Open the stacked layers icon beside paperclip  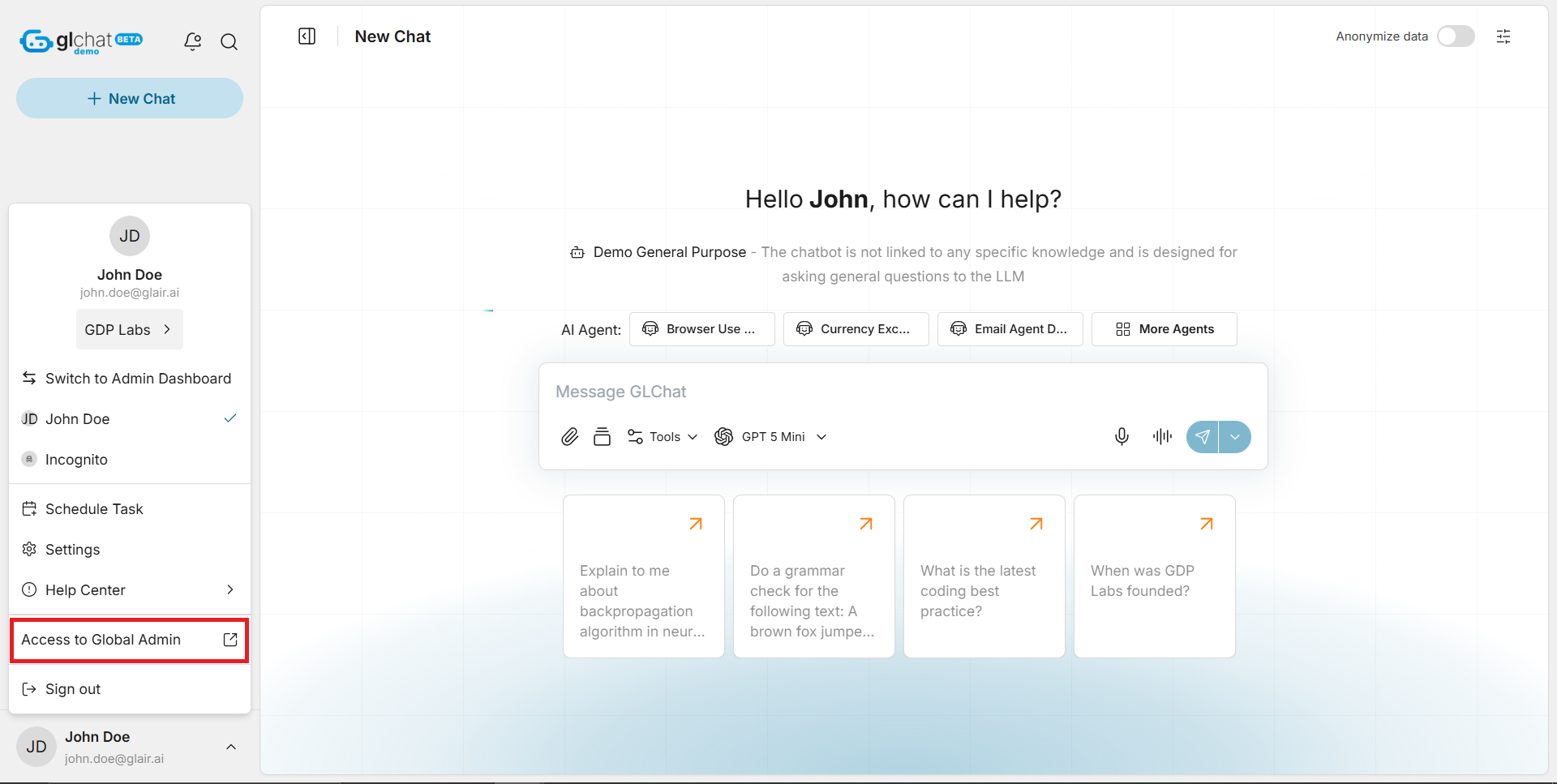[602, 437]
